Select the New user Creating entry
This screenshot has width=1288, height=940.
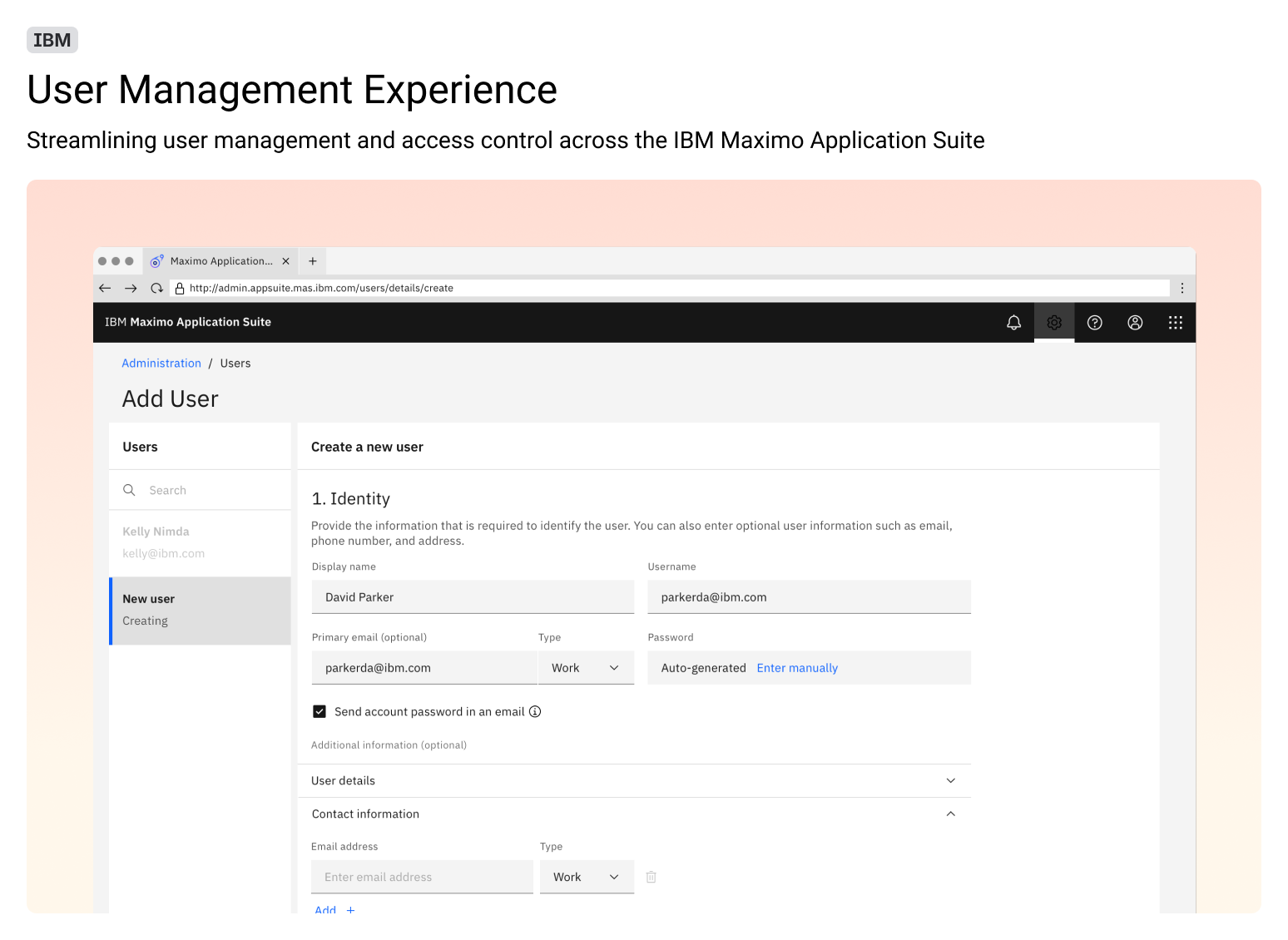(200, 611)
